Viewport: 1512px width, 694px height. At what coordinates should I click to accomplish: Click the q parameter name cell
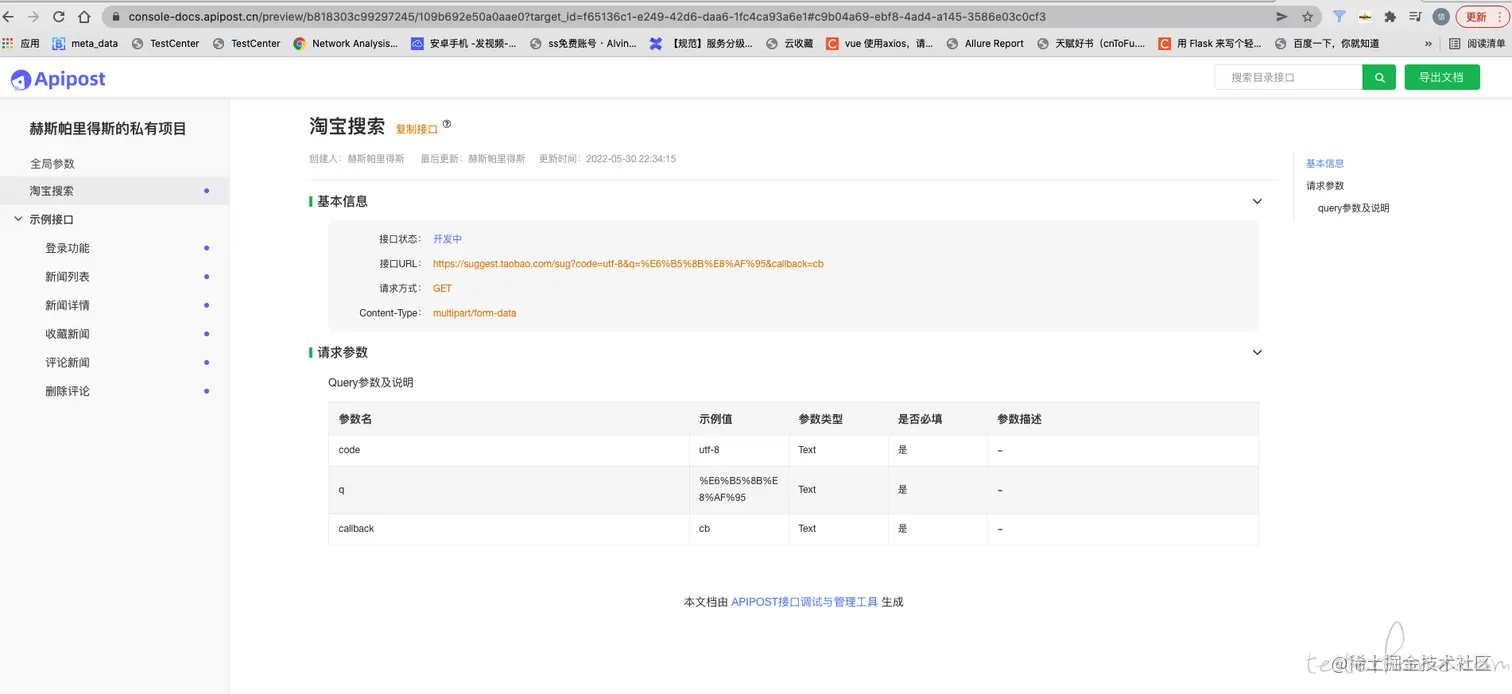508,490
